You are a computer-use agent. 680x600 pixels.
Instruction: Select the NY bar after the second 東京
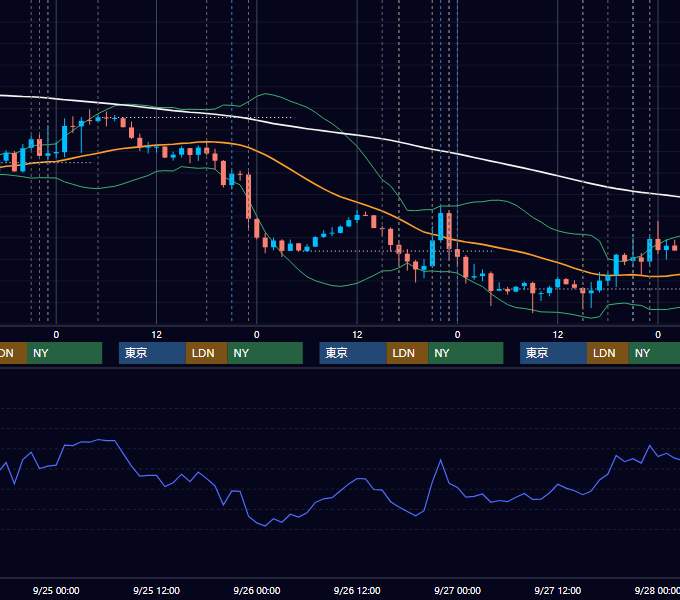point(466,353)
